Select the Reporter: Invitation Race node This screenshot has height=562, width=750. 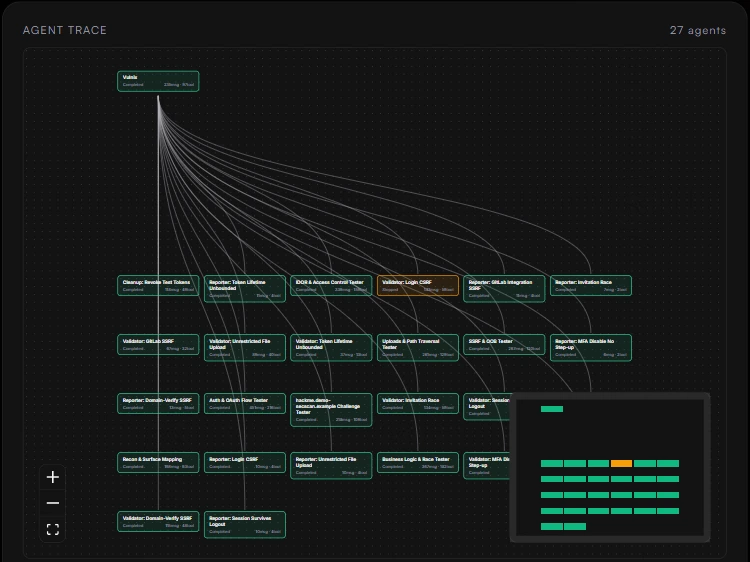tap(591, 286)
